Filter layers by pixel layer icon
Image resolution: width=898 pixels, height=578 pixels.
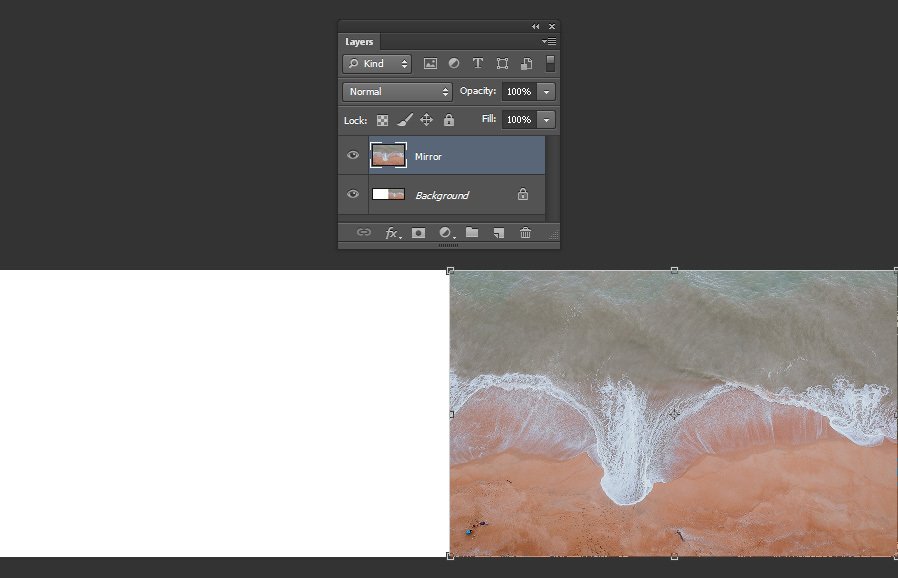tap(430, 64)
